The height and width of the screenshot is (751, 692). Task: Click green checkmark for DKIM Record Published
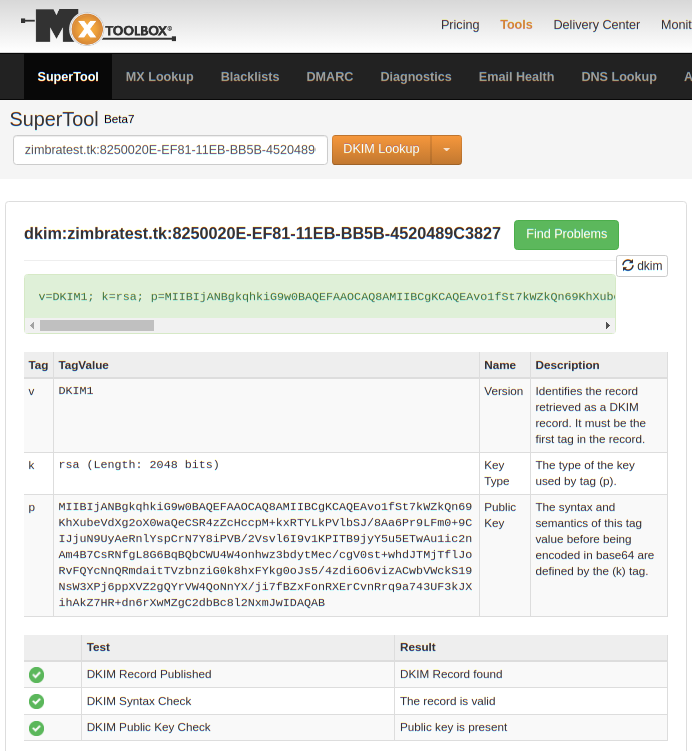point(37,675)
